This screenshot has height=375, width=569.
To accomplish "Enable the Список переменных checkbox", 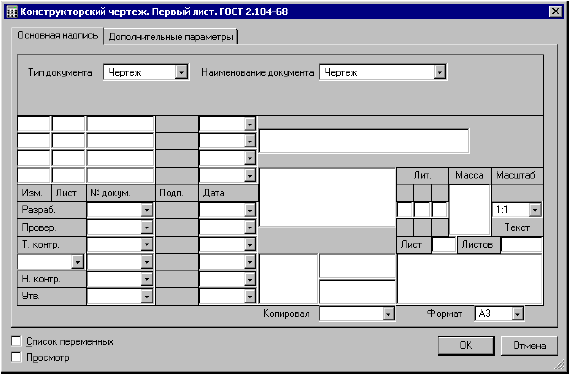I will [x=16, y=341].
